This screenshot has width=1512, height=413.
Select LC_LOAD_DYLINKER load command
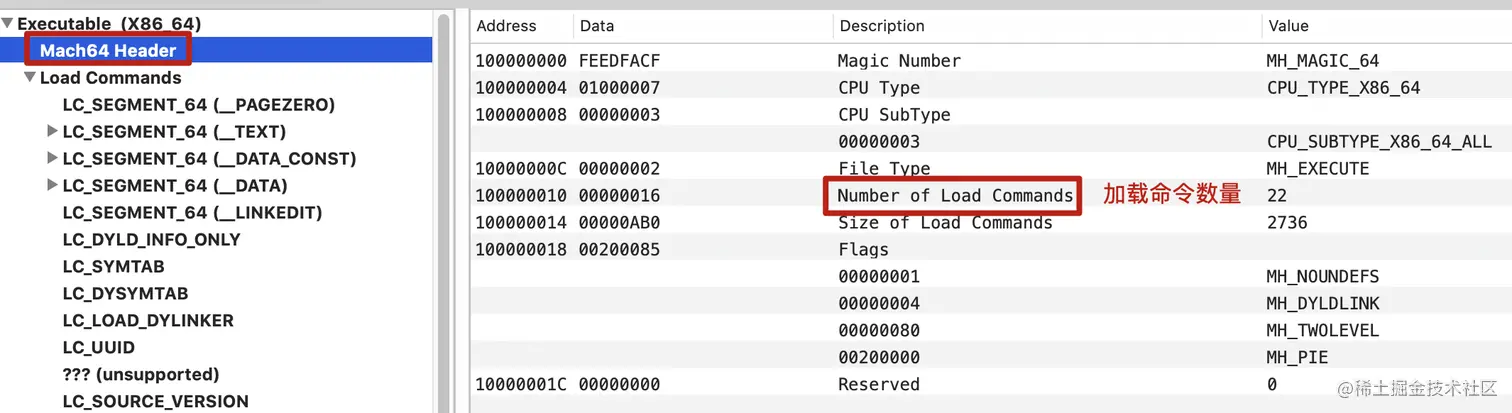(148, 320)
